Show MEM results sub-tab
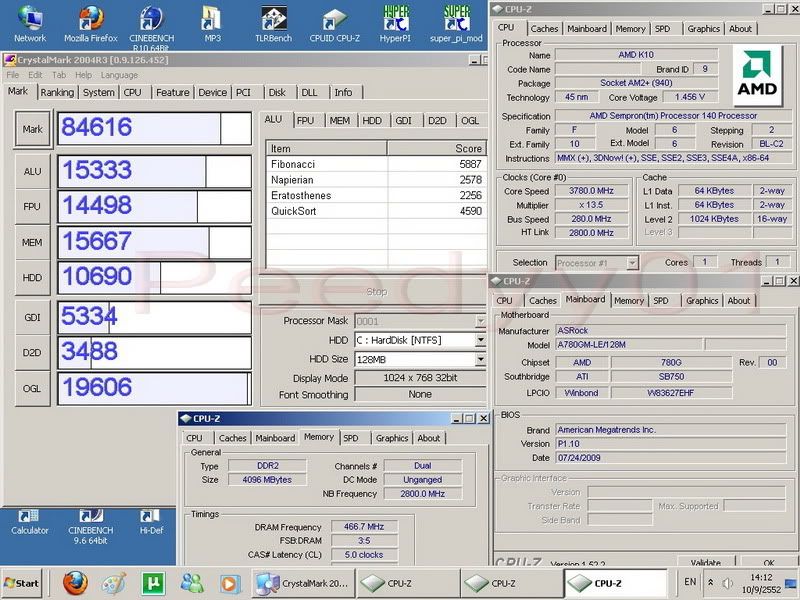Image resolution: width=800 pixels, height=600 pixels. [x=339, y=120]
